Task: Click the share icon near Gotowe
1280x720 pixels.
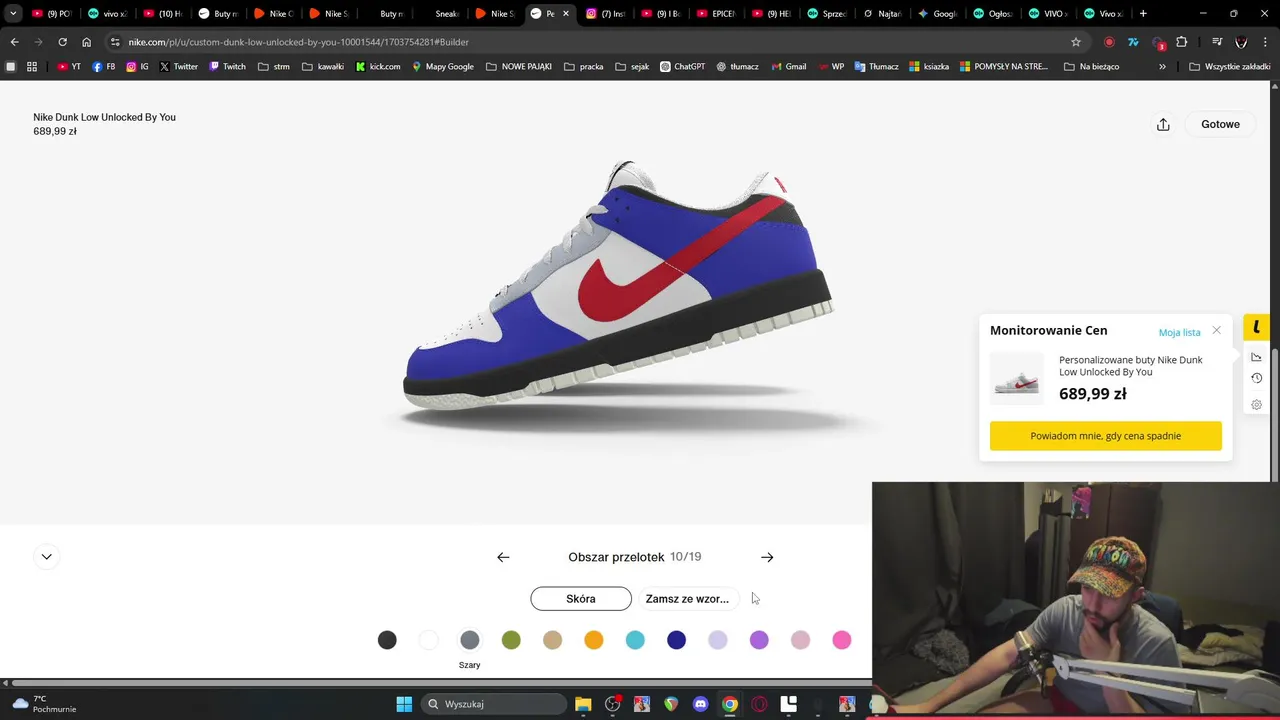Action: tap(1163, 124)
